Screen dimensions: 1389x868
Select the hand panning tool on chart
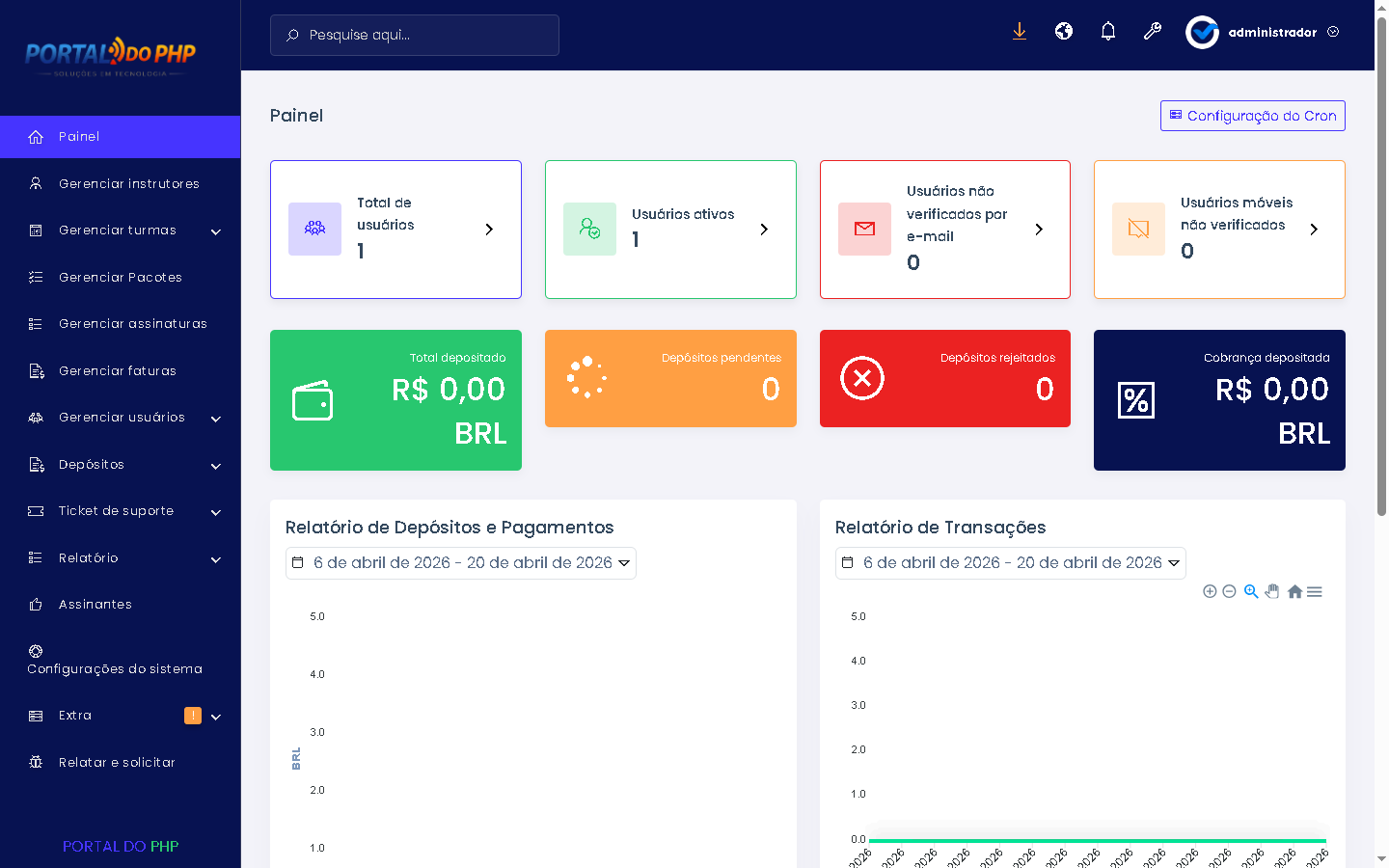pos(1272,591)
